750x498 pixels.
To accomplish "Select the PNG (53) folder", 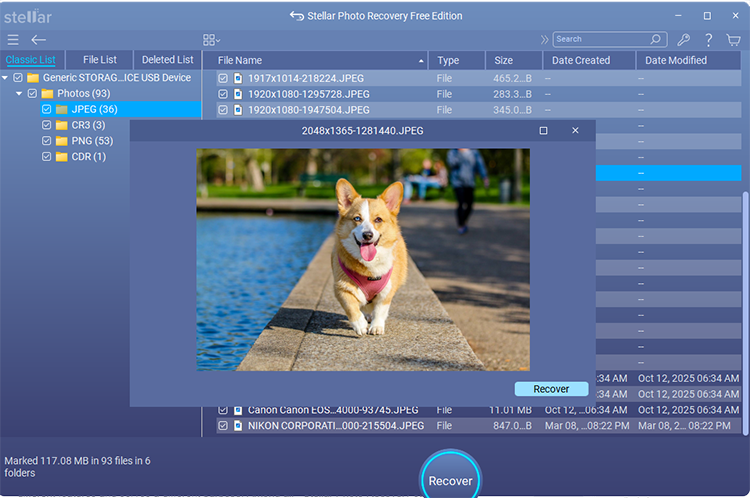I will pyautogui.click(x=92, y=141).
